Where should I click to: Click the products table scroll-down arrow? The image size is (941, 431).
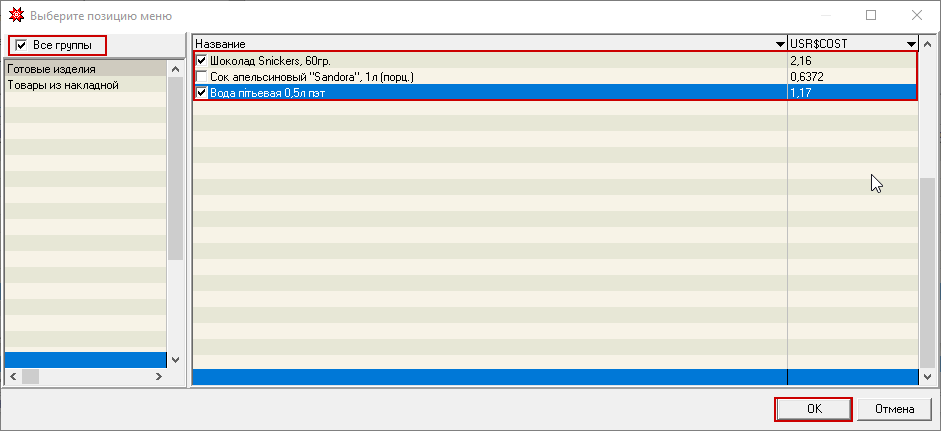[x=928, y=376]
